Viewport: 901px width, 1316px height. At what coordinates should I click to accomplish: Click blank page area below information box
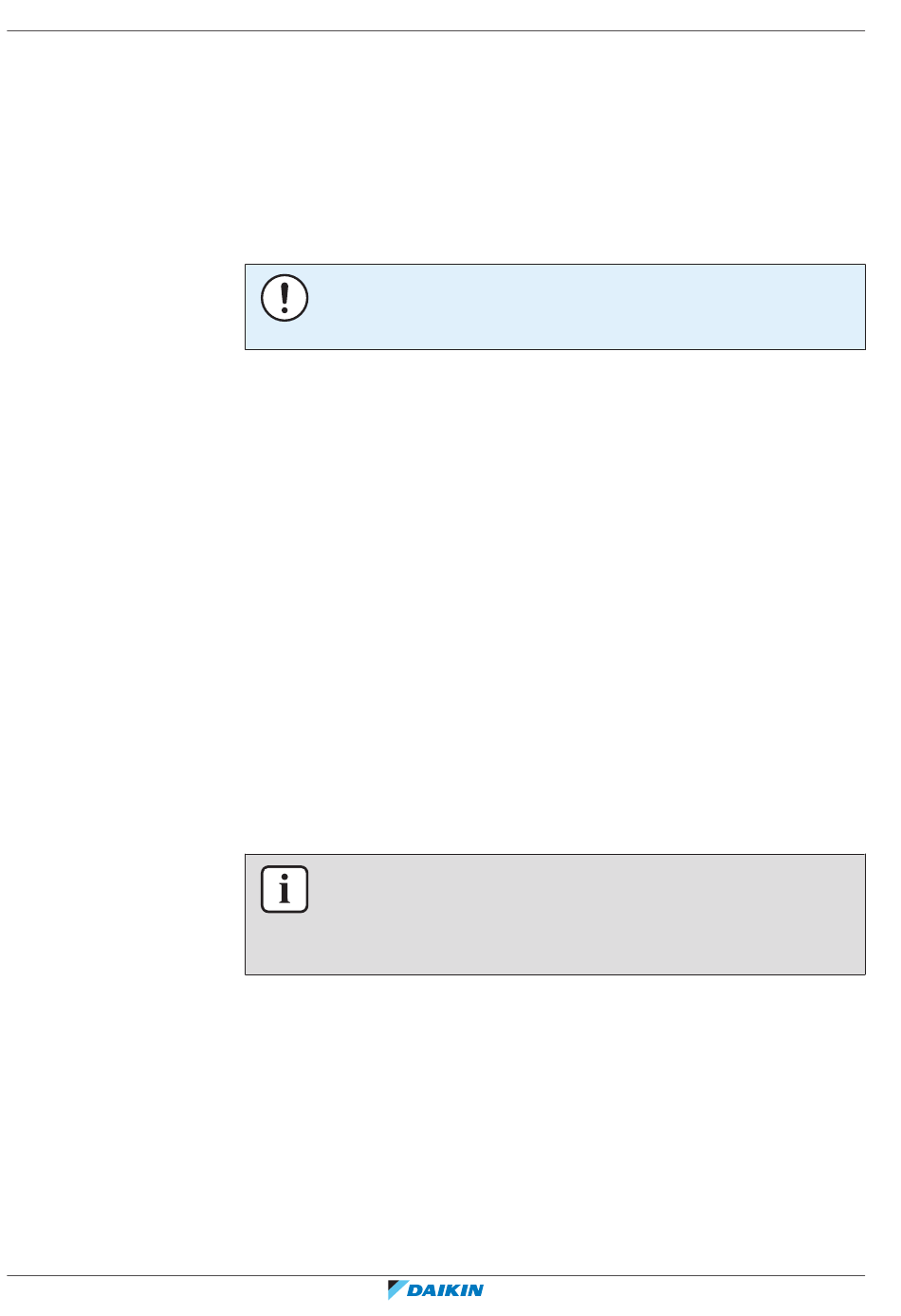(x=555, y=1124)
